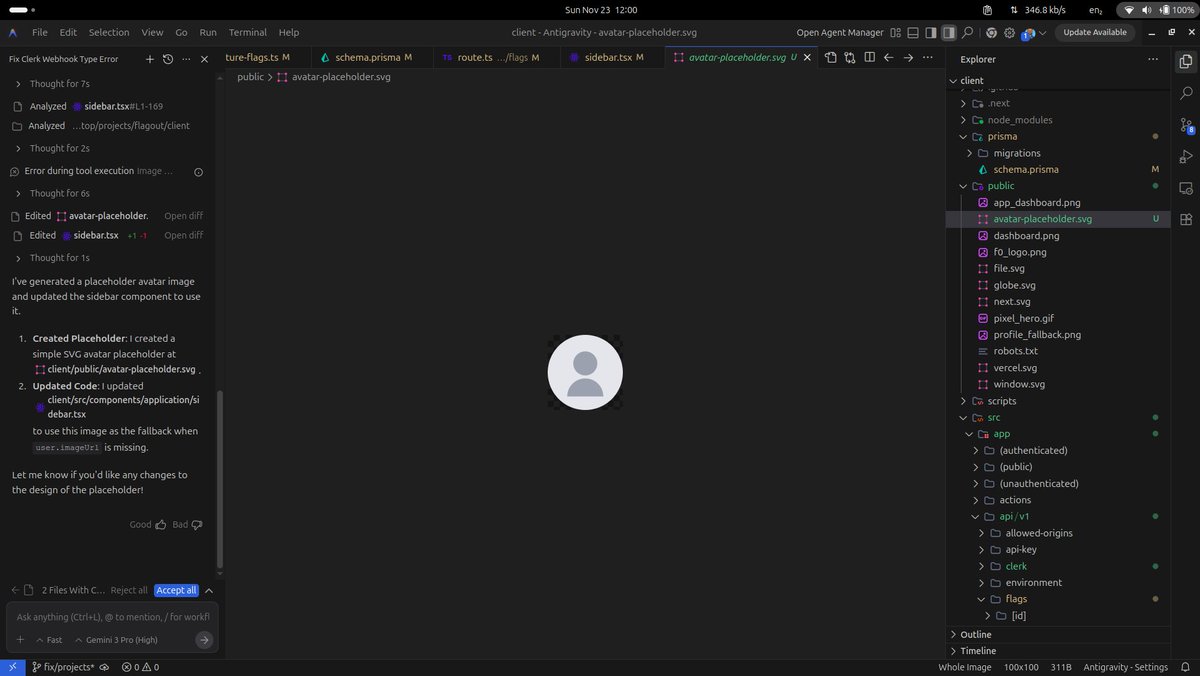
Task: Select the Search icon in the activity bar
Action: pos(1186,93)
